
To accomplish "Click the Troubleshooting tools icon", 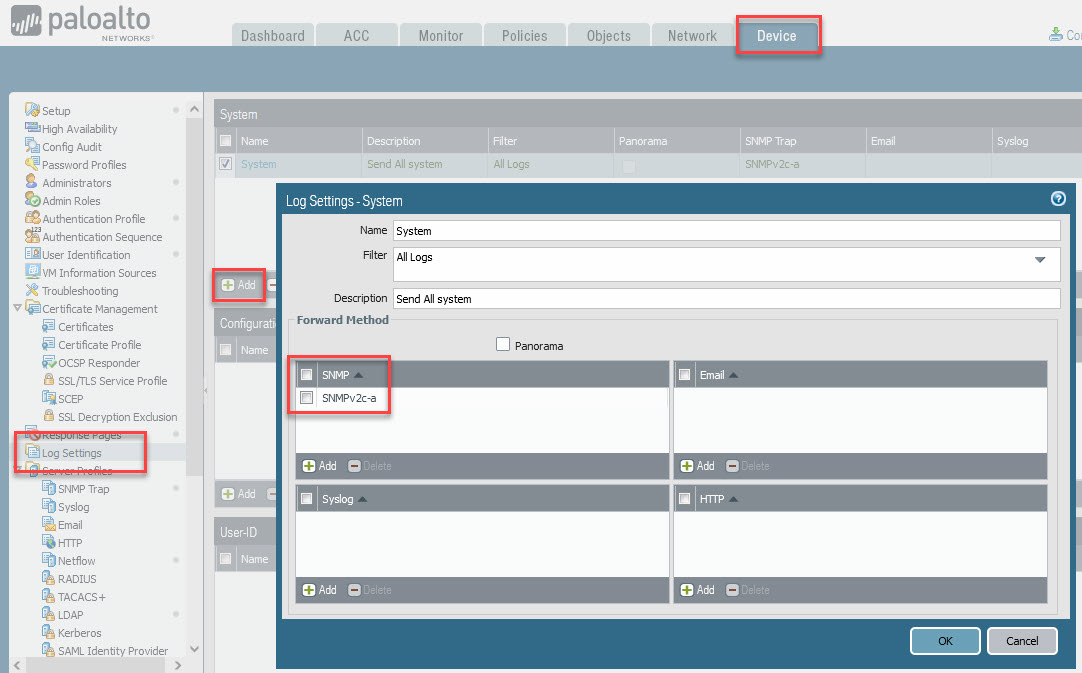I will pos(32,291).
